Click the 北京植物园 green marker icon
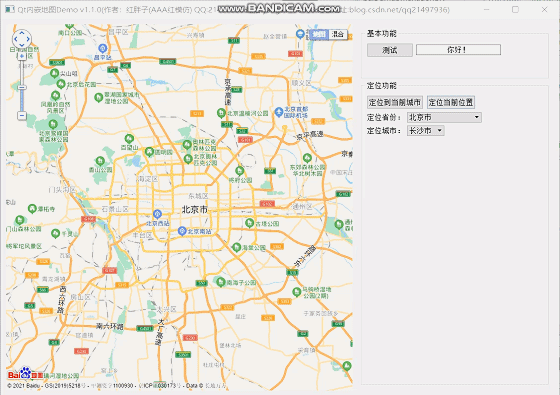560x395 pixels. 61,84
